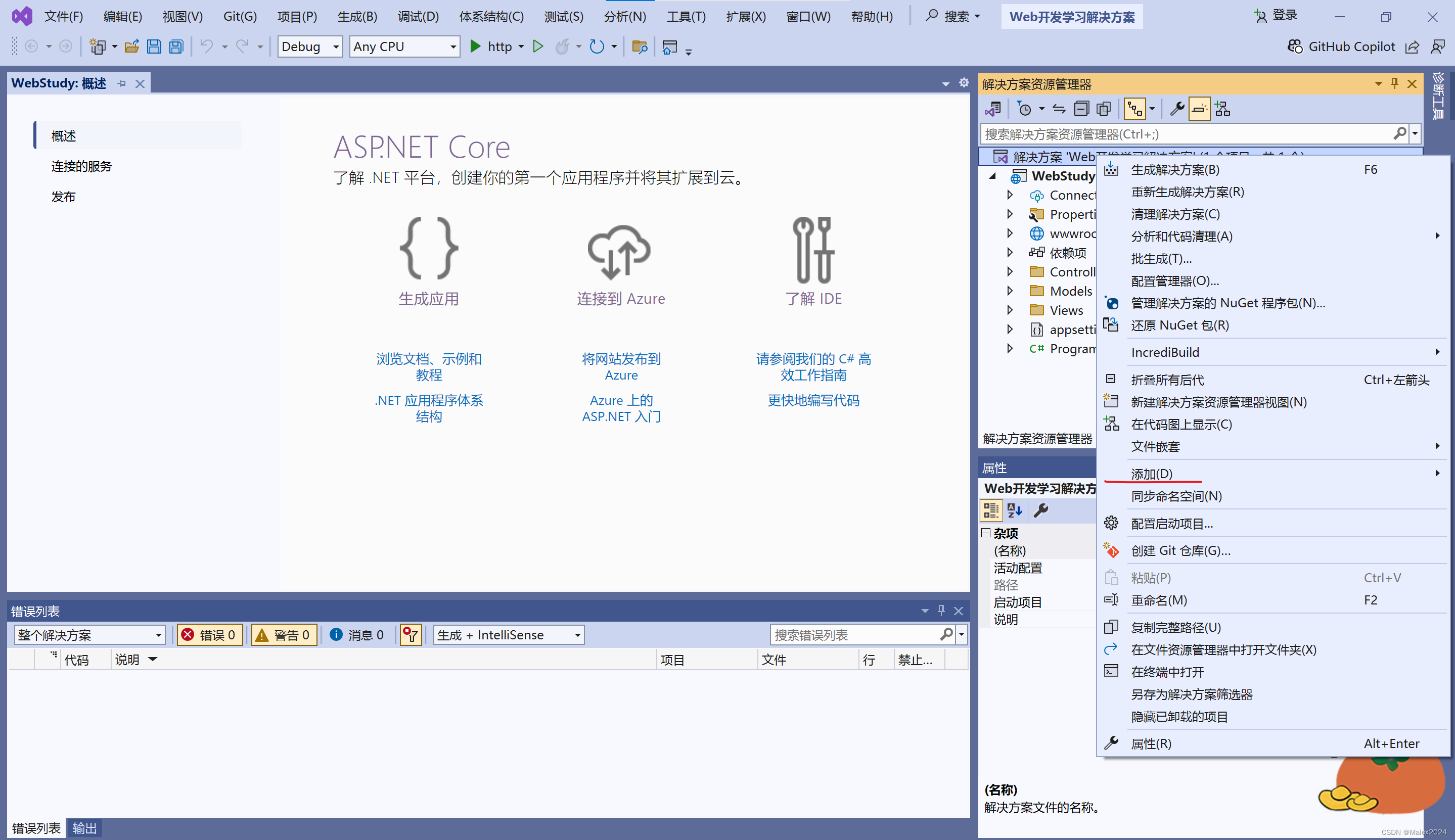Screen dimensions: 1455x840
Task: Collapse the 杂项 property category
Action: 986,533
